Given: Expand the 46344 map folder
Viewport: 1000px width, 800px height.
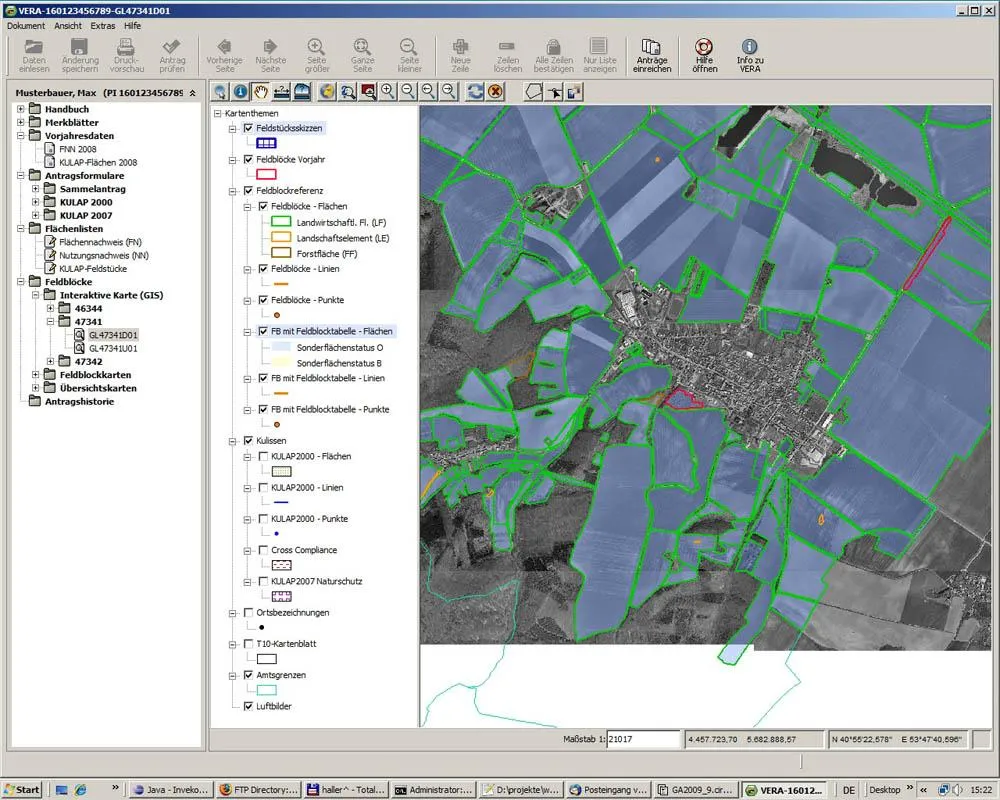Looking at the screenshot, I should (50, 308).
